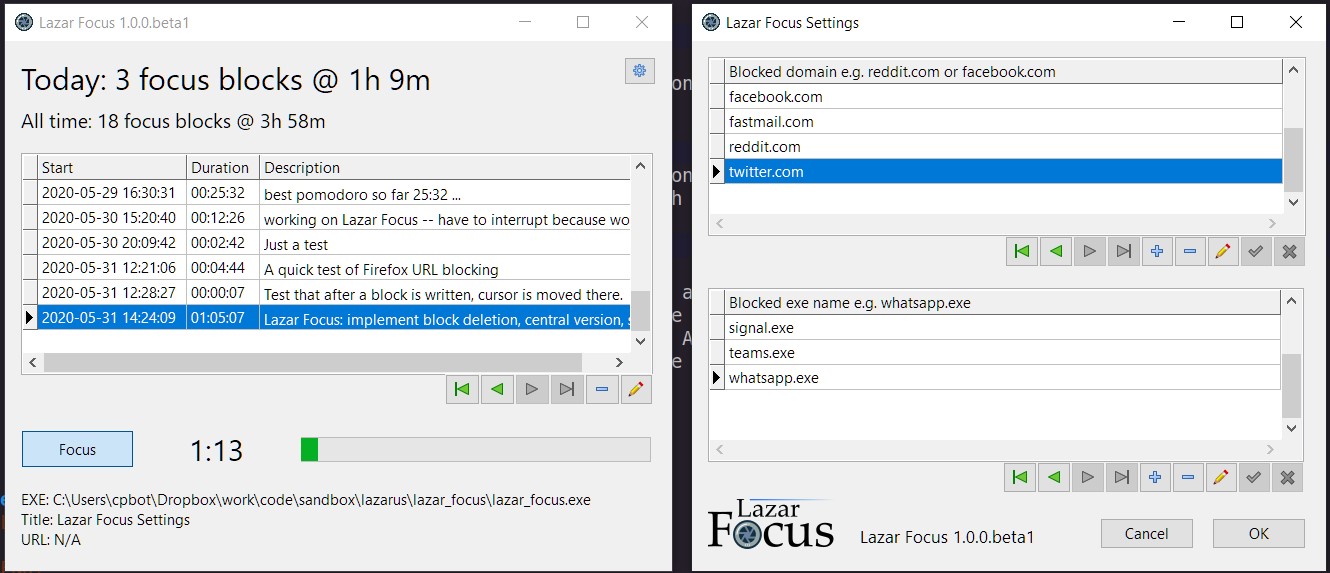Go to last blocked domain record
The image size is (1330, 573).
coord(1124,252)
